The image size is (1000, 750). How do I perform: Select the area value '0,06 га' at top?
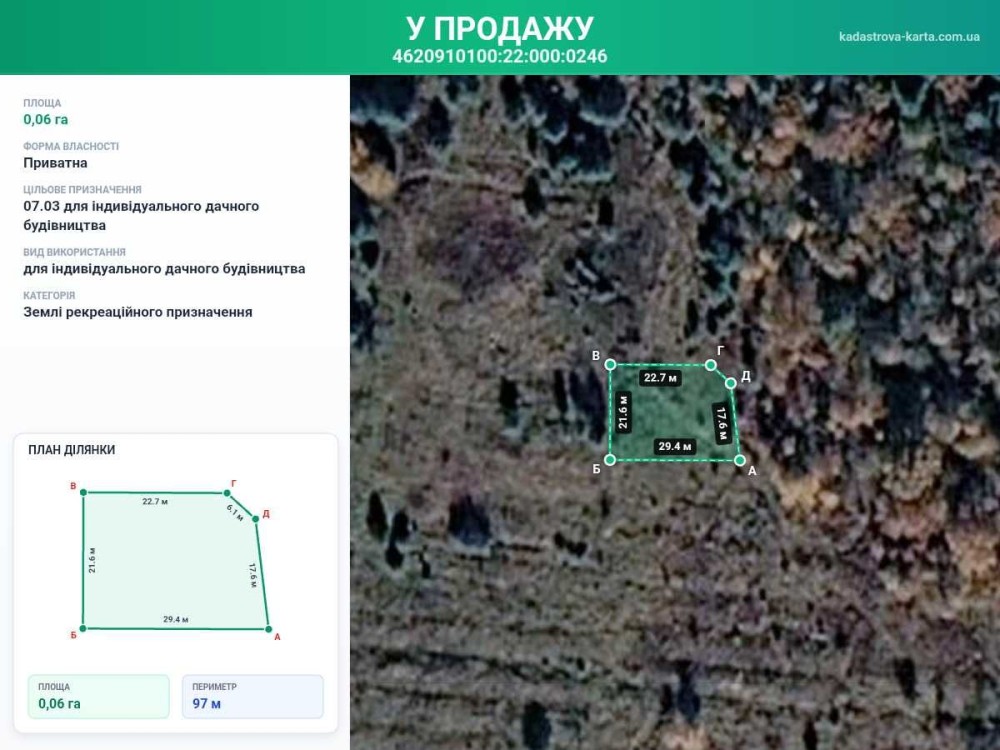click(x=46, y=119)
